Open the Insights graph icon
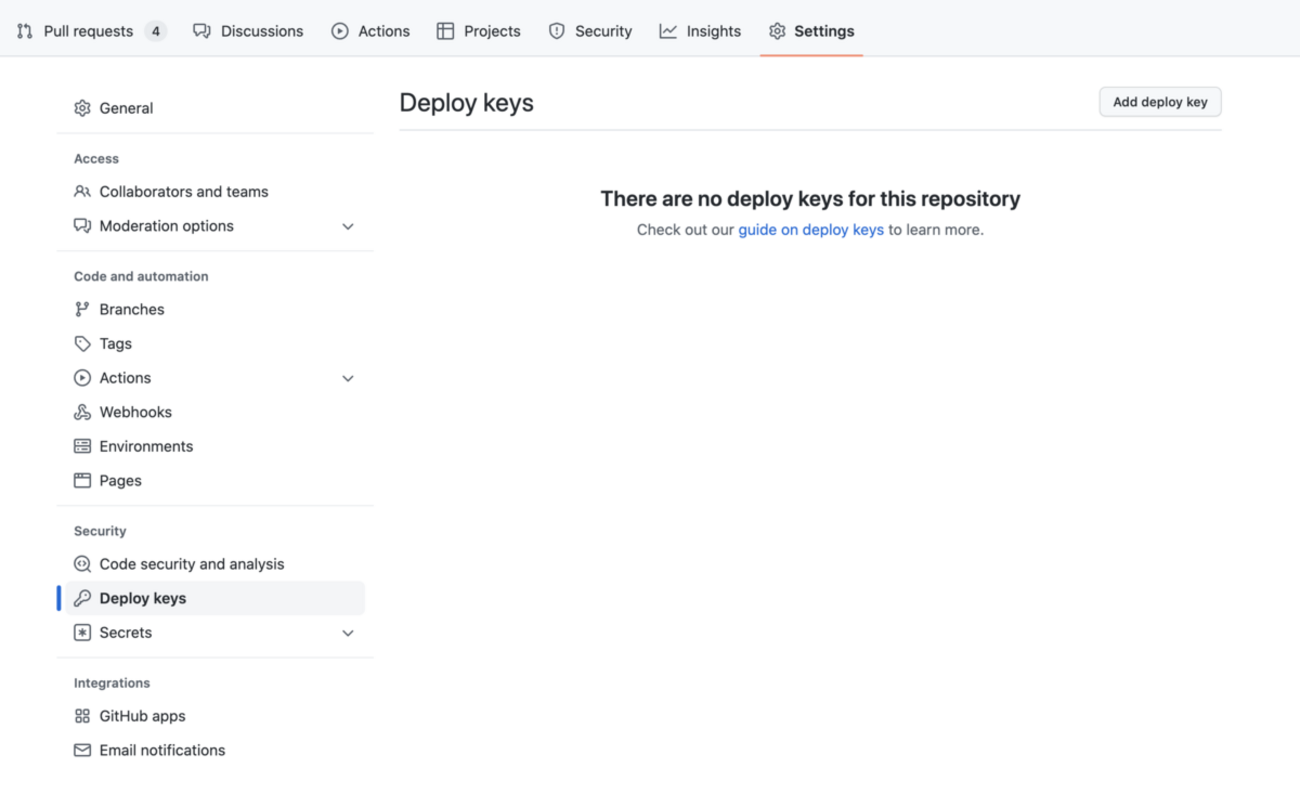The width and height of the screenshot is (1300, 794). pyautogui.click(x=667, y=30)
